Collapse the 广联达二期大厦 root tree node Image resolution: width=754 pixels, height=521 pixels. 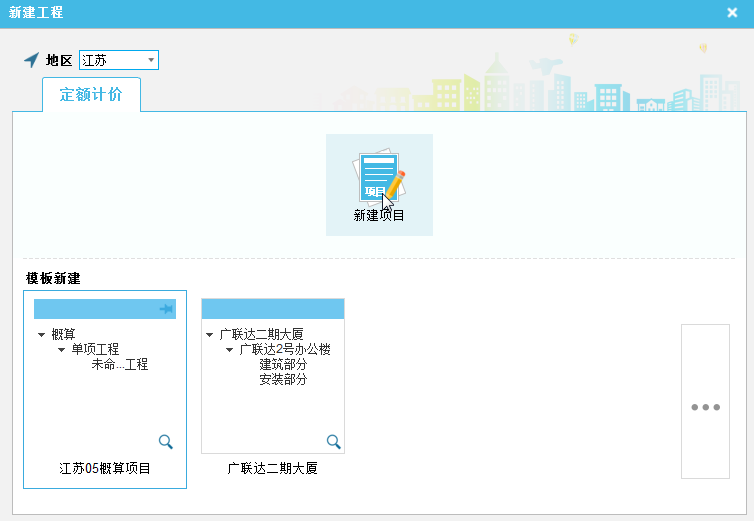(209, 335)
